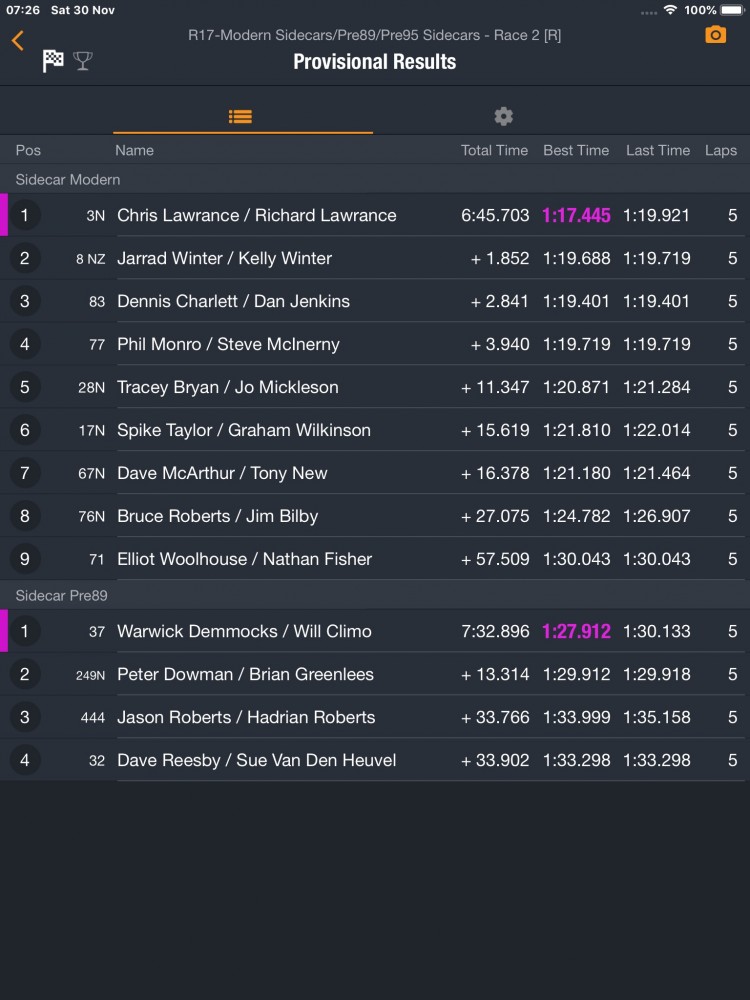Viewport: 750px width, 1000px height.
Task: Open Chris Lawrance / Richard Lawrance row
Action: click(x=375, y=215)
